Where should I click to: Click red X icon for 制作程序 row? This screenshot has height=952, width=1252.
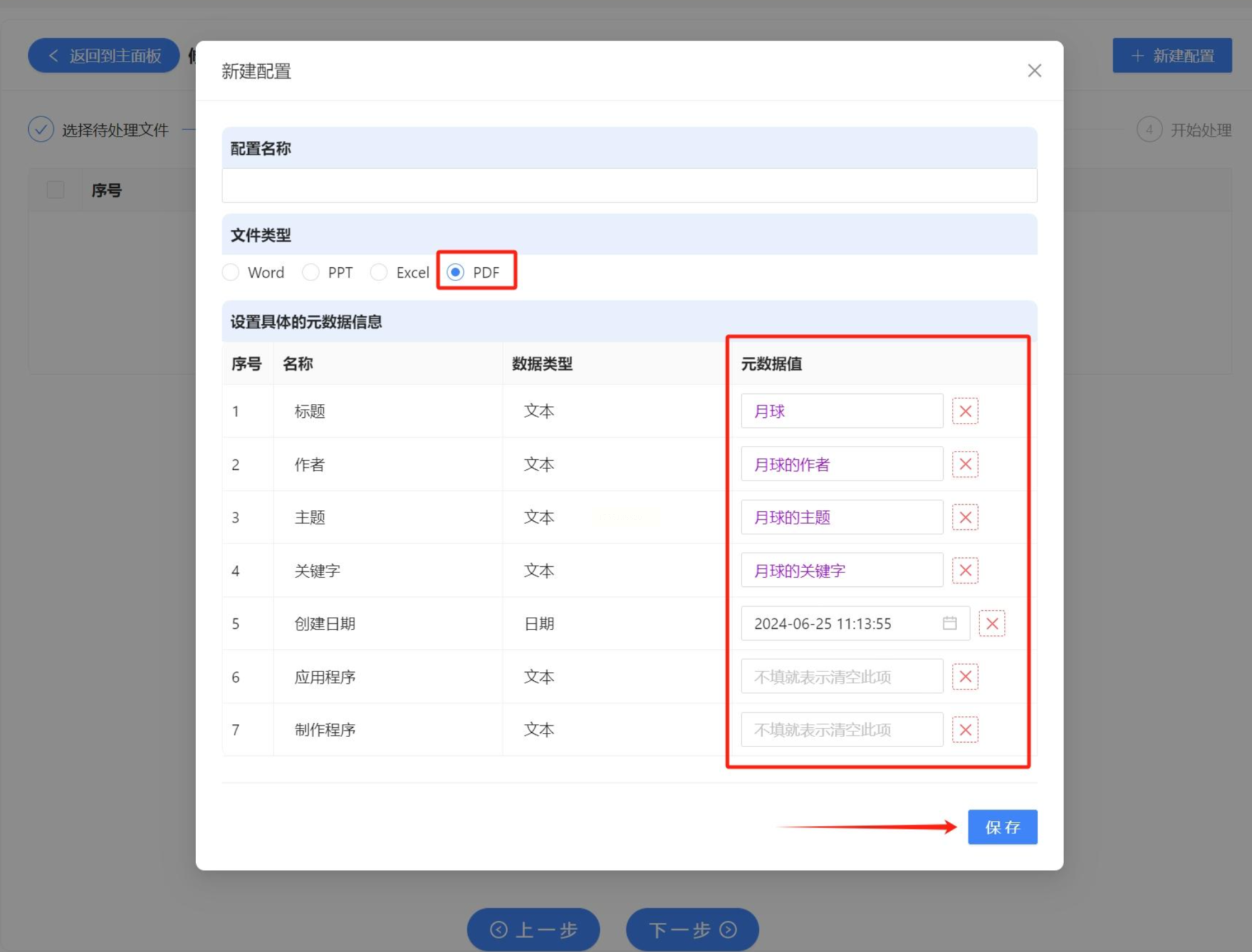click(964, 730)
